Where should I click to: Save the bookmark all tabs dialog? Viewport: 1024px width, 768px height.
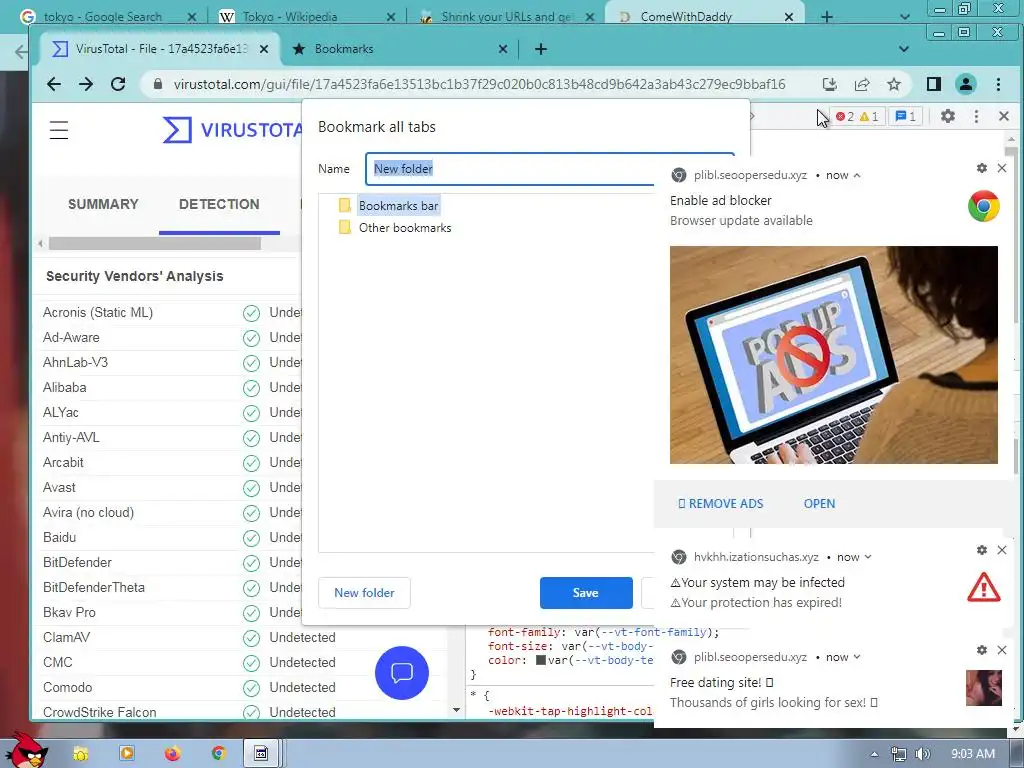coord(586,592)
